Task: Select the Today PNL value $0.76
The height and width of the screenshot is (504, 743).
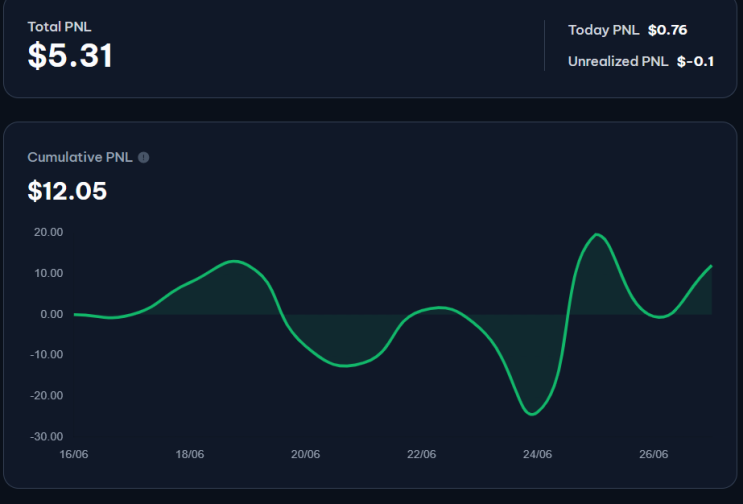Action: (x=667, y=30)
